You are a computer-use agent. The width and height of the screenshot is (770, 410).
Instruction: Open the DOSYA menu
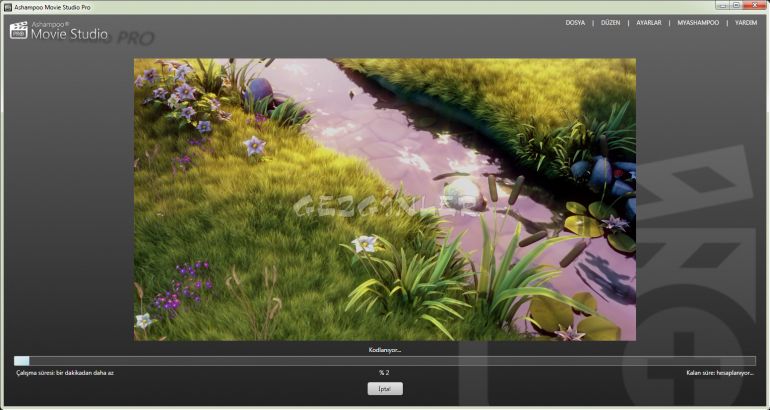pos(575,23)
